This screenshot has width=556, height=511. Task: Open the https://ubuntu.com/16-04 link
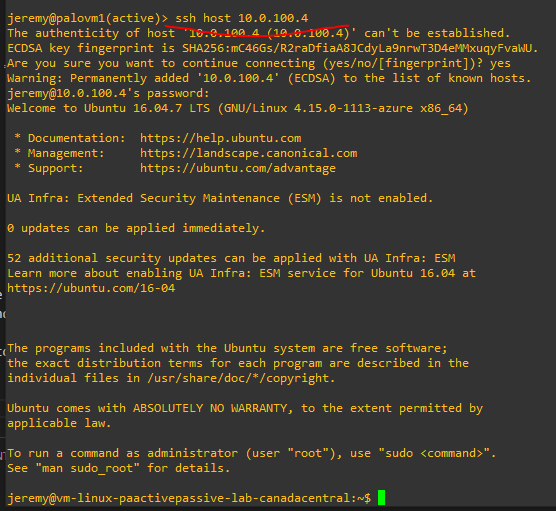click(91, 288)
